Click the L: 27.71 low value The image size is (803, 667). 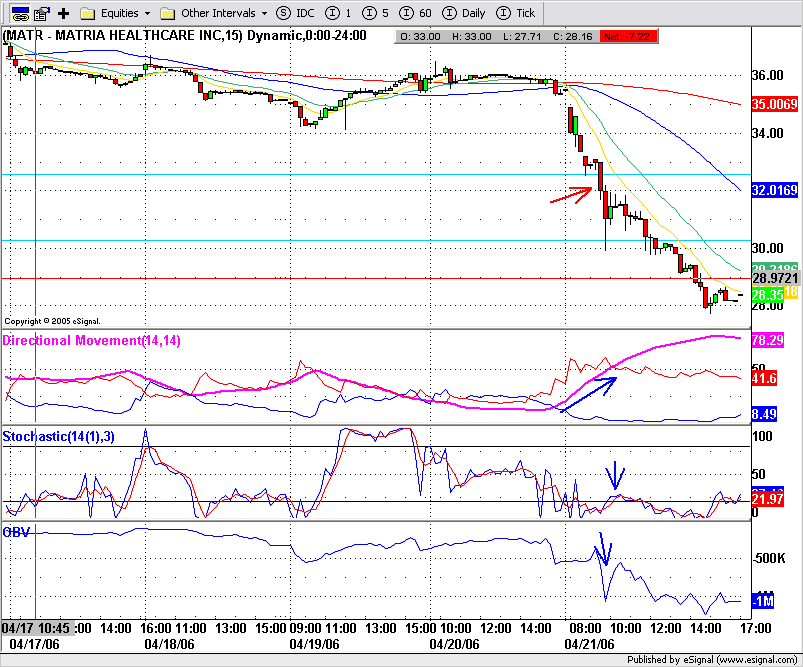[521, 36]
